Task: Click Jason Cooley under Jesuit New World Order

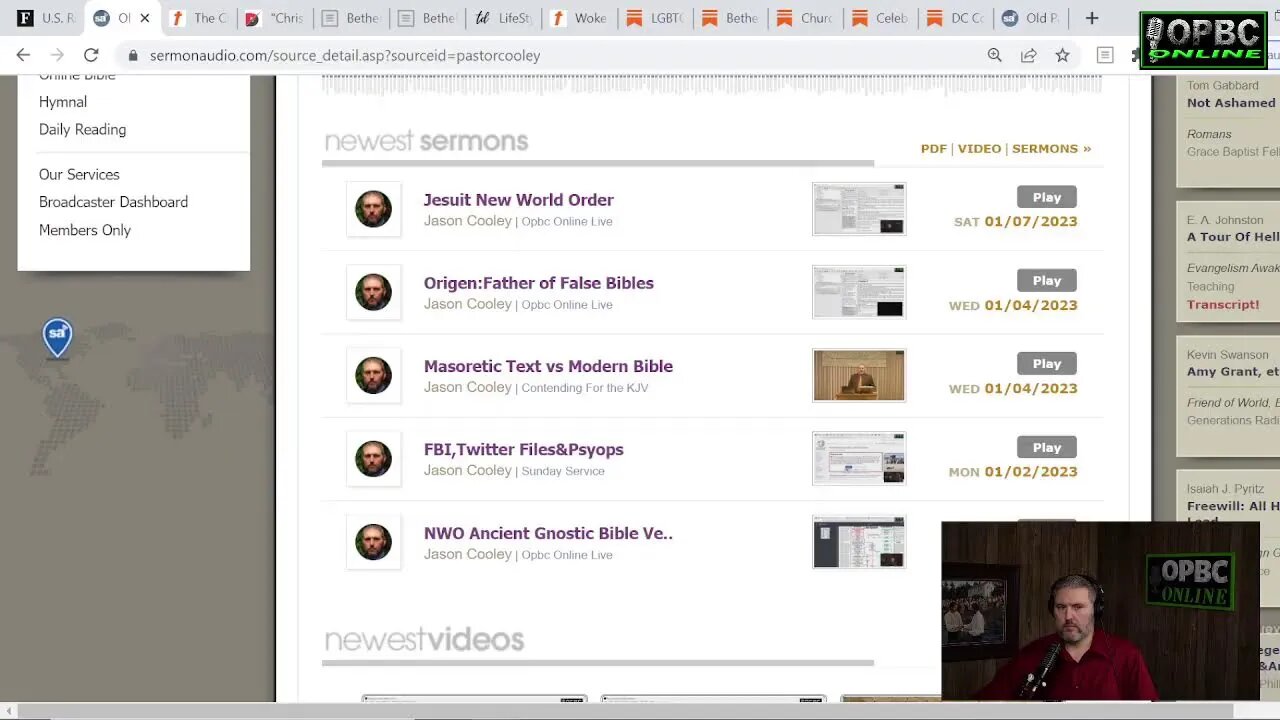Action: (x=467, y=221)
